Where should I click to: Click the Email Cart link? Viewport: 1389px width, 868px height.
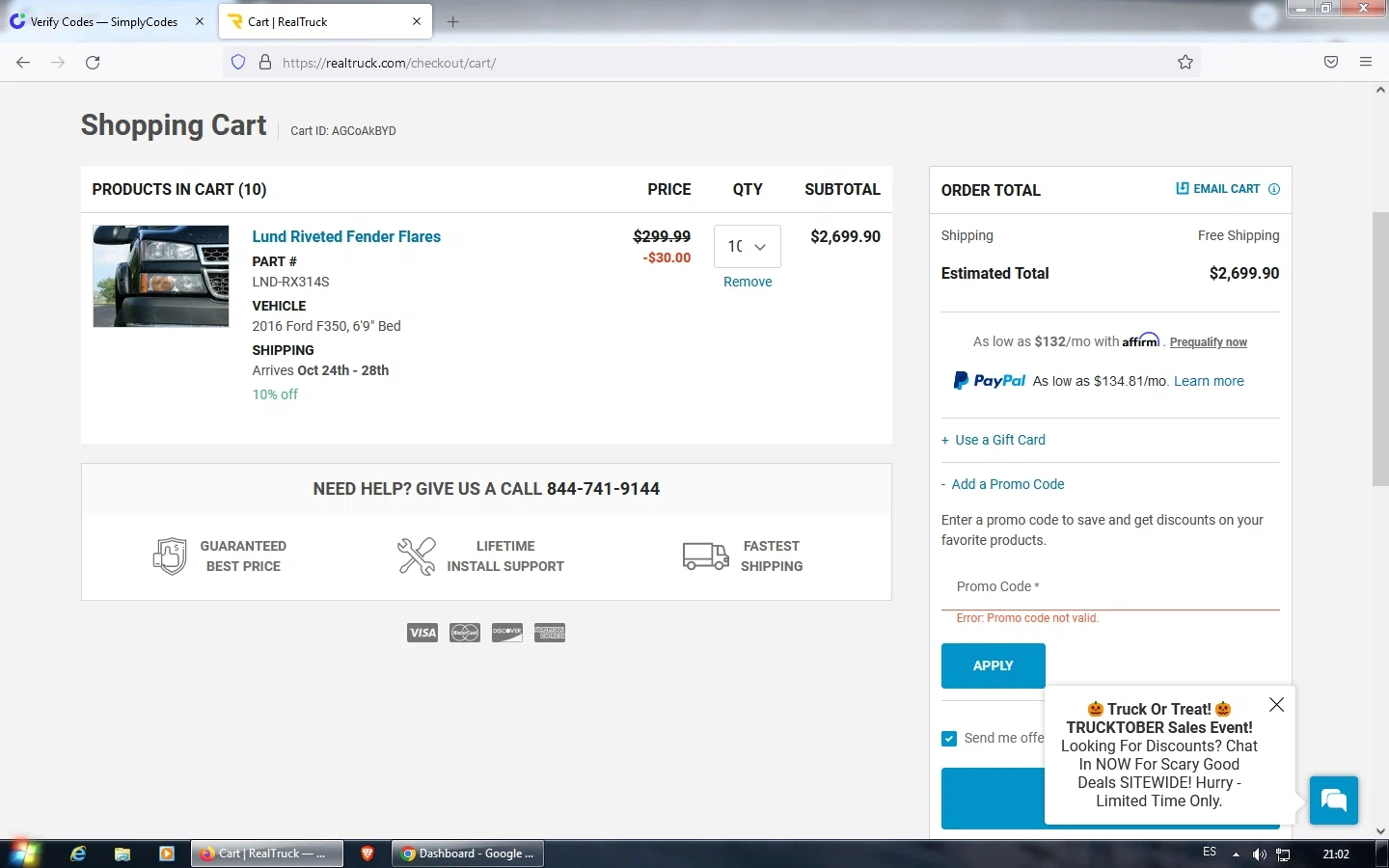1217,189
